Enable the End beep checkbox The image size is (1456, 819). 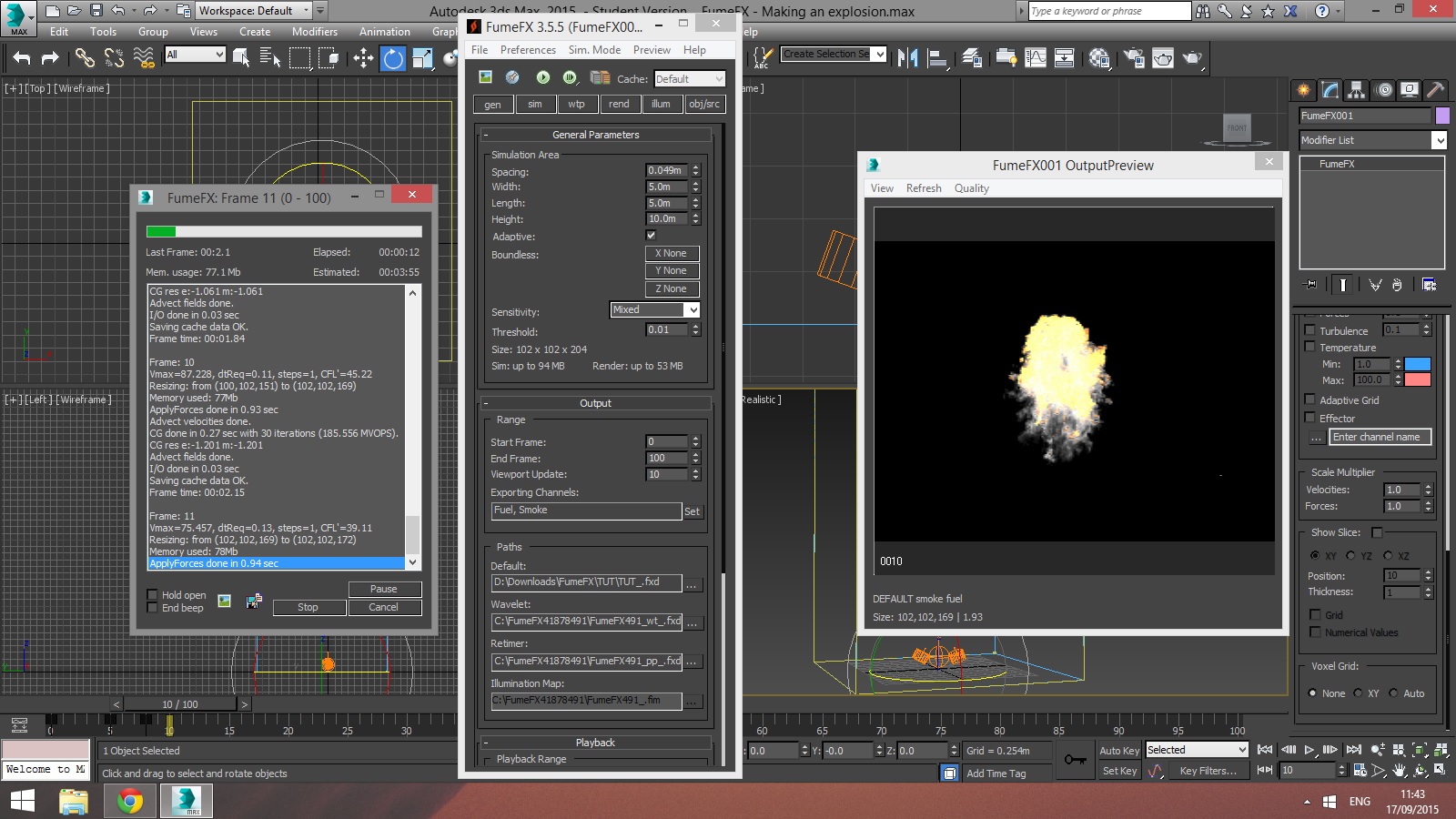point(153,608)
